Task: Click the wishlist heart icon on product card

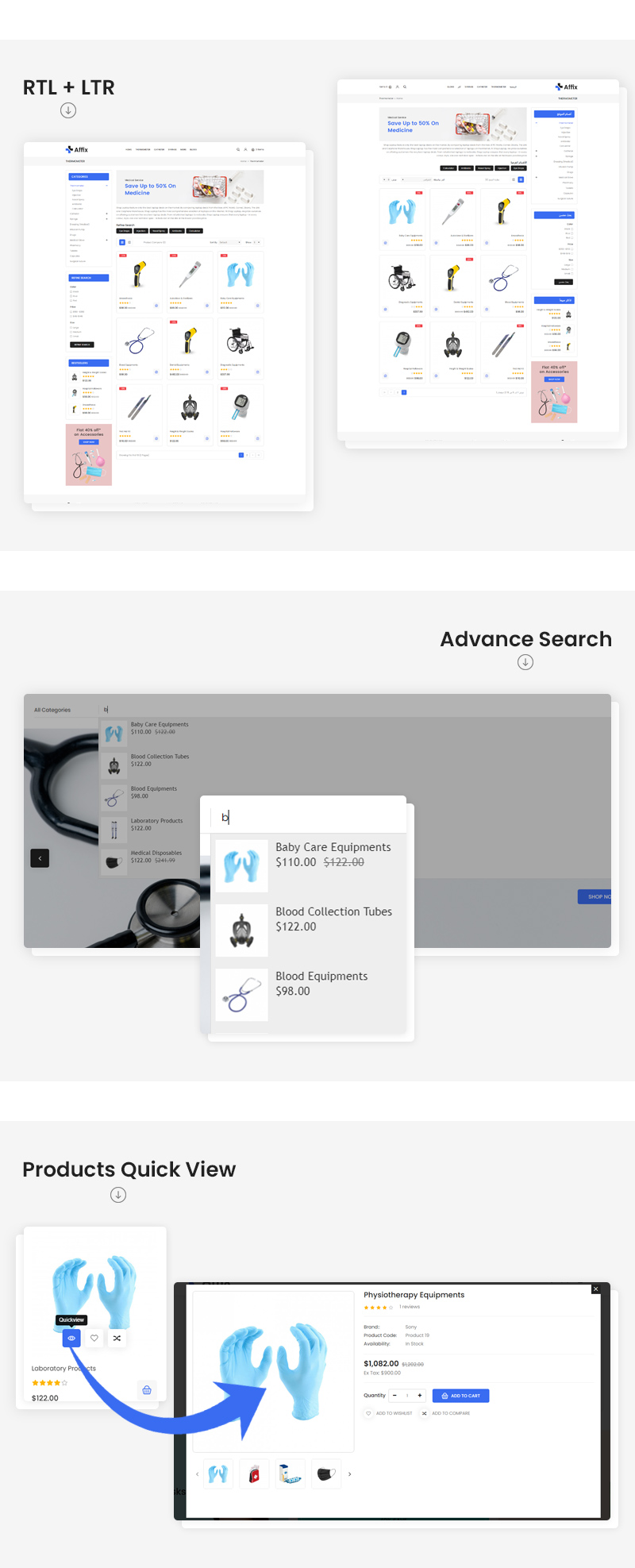Action: (x=94, y=1338)
